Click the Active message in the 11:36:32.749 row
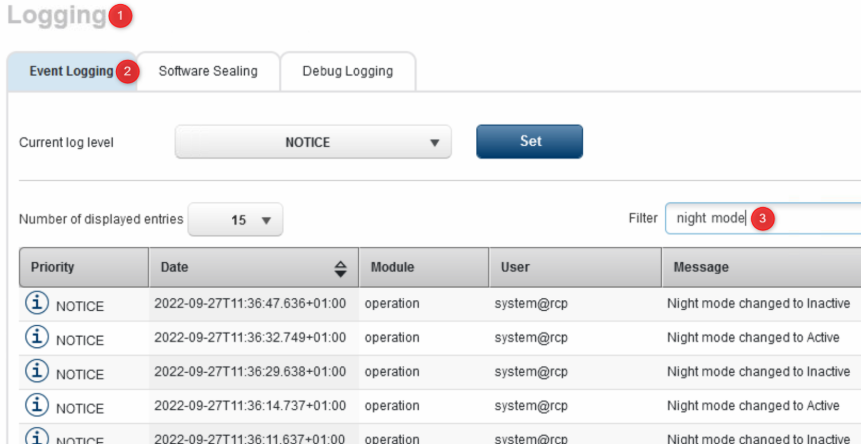Image resolution: width=861 pixels, height=447 pixels. [x=753, y=338]
